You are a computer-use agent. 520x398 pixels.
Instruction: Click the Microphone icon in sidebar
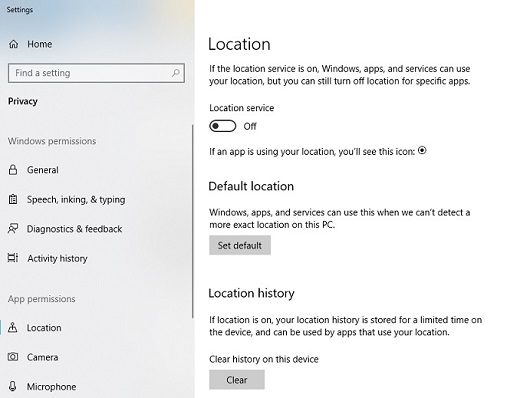point(13,386)
